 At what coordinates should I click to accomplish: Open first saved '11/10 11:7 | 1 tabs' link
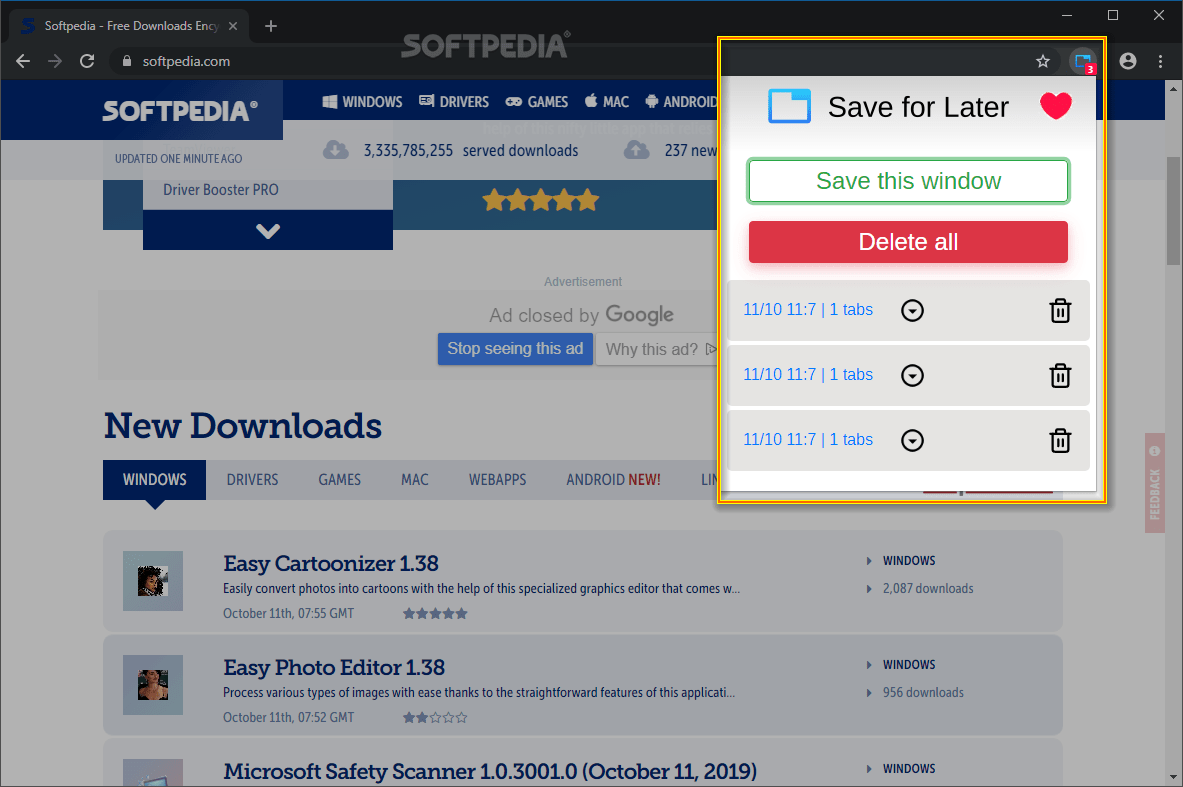pos(807,309)
